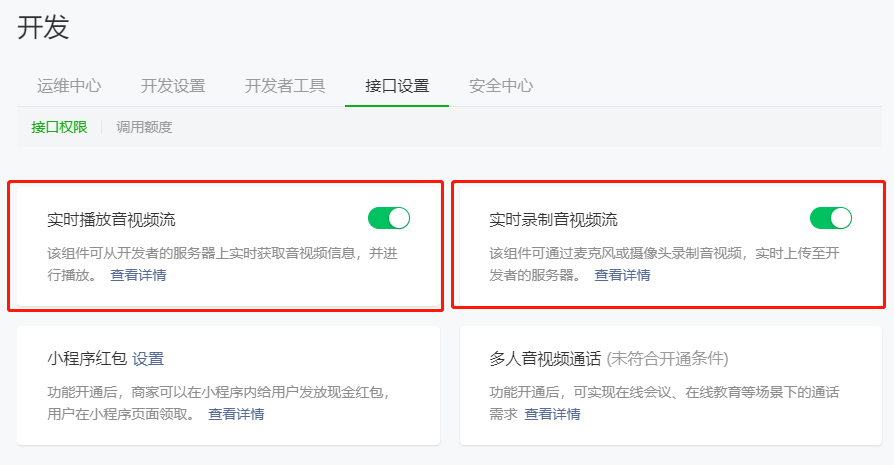Click the 开发 page heading

pyautogui.click(x=43, y=27)
